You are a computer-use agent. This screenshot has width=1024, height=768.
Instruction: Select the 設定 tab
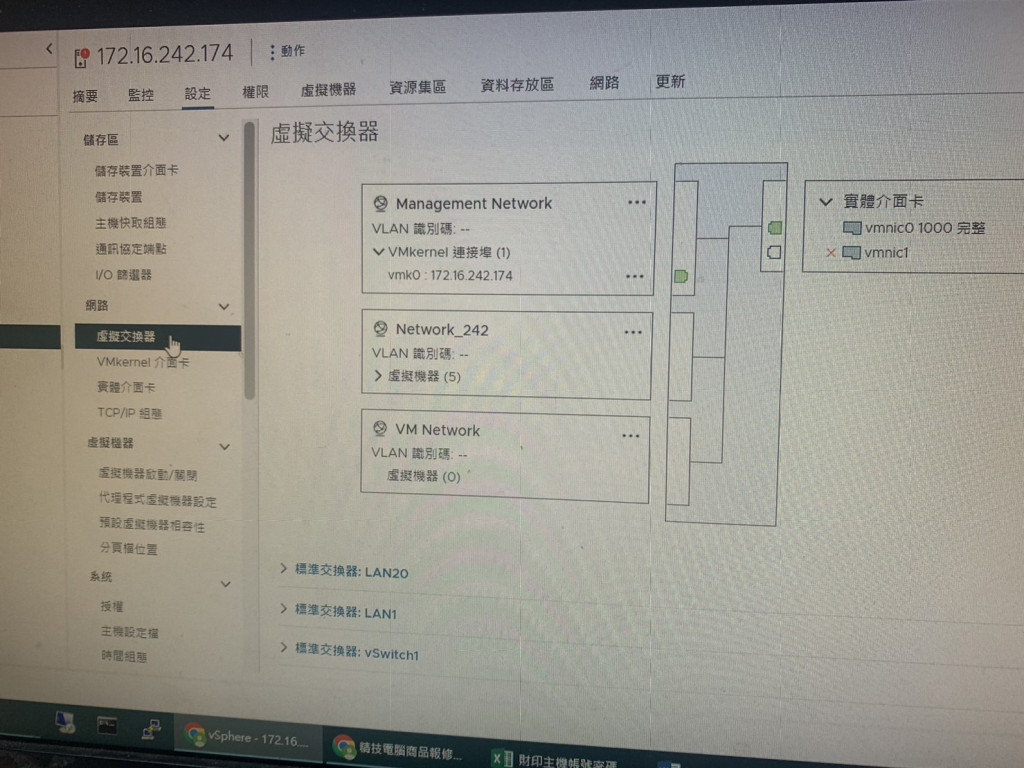click(197, 93)
